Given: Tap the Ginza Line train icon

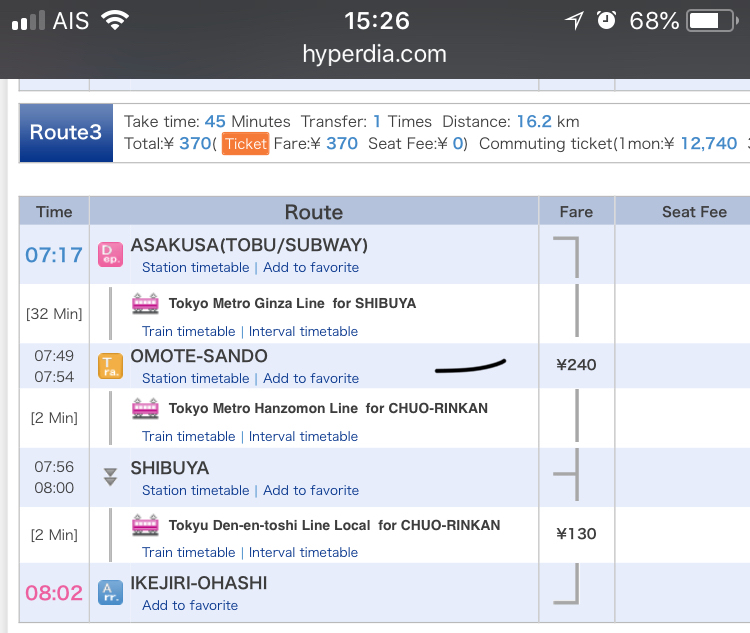Looking at the screenshot, I should [x=145, y=303].
